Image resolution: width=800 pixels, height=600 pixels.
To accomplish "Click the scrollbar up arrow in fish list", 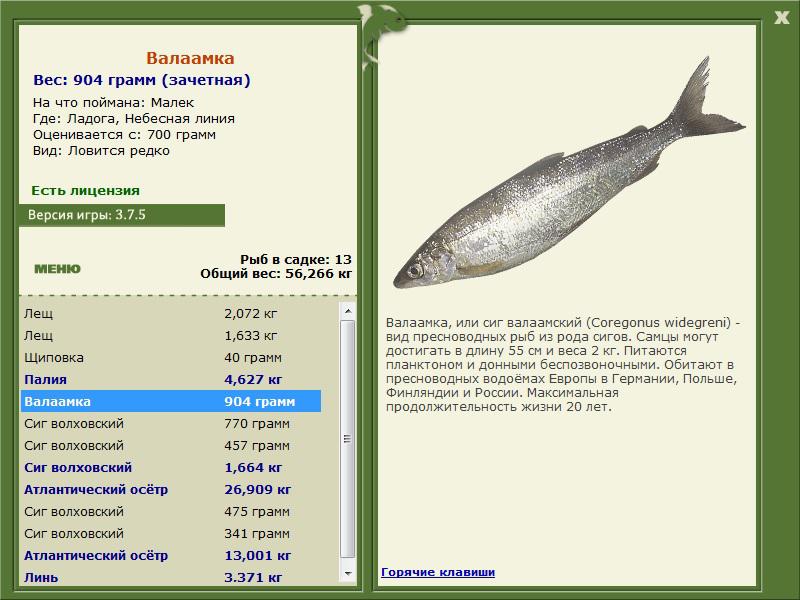I will point(348,311).
